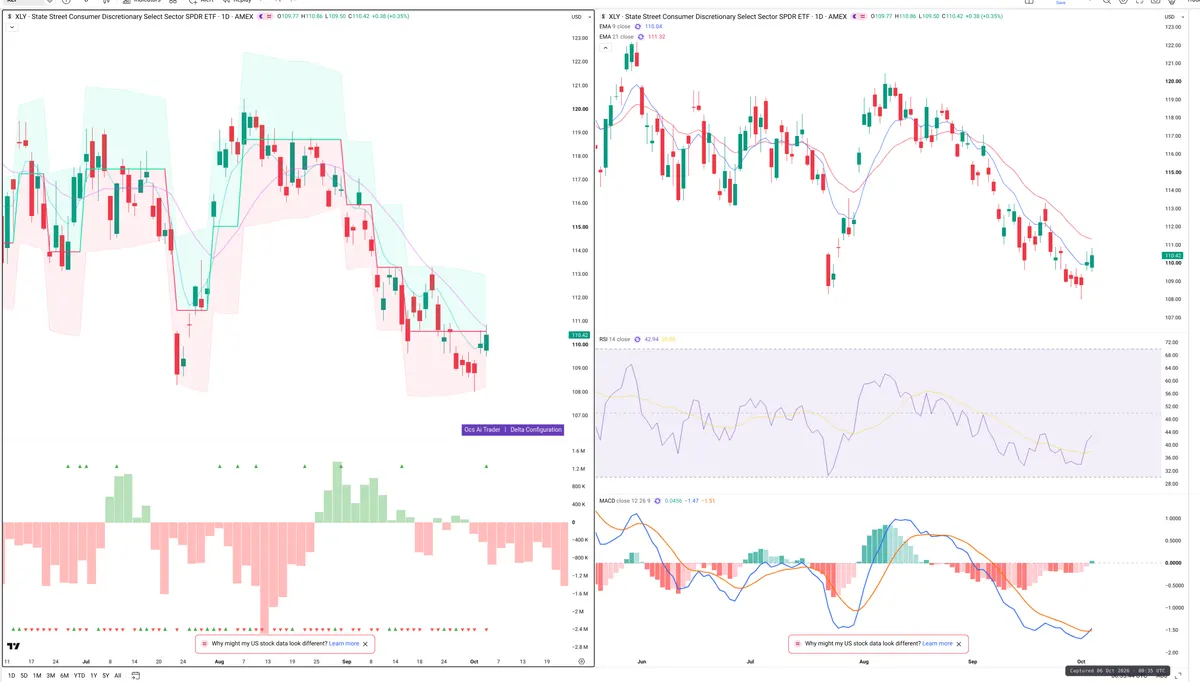Click the RSI 14 close legend label
This screenshot has width=1200, height=682.
point(614,340)
